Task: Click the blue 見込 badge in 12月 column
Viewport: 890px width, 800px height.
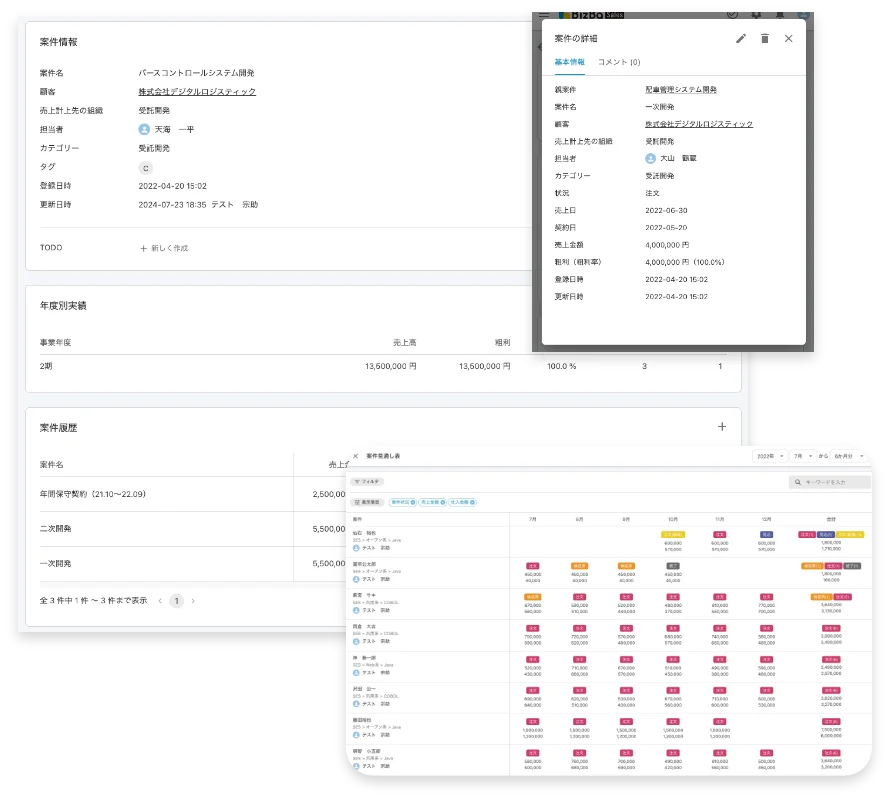Action: click(x=766, y=535)
